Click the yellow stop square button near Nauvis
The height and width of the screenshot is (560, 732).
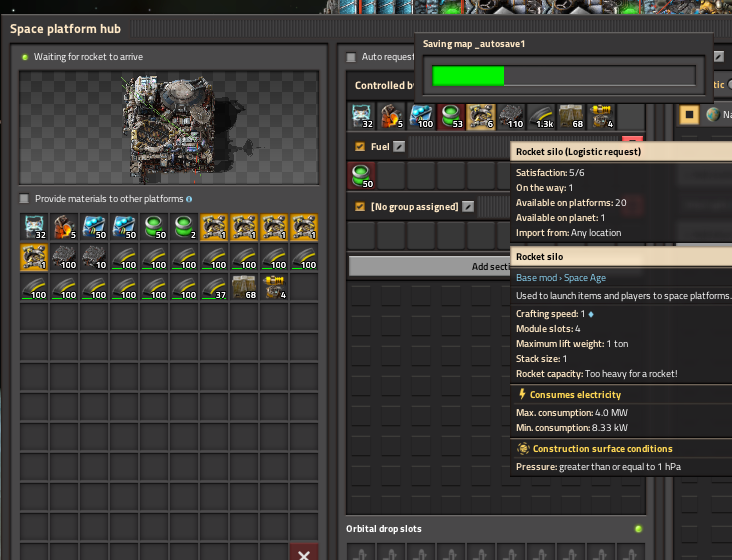click(689, 114)
